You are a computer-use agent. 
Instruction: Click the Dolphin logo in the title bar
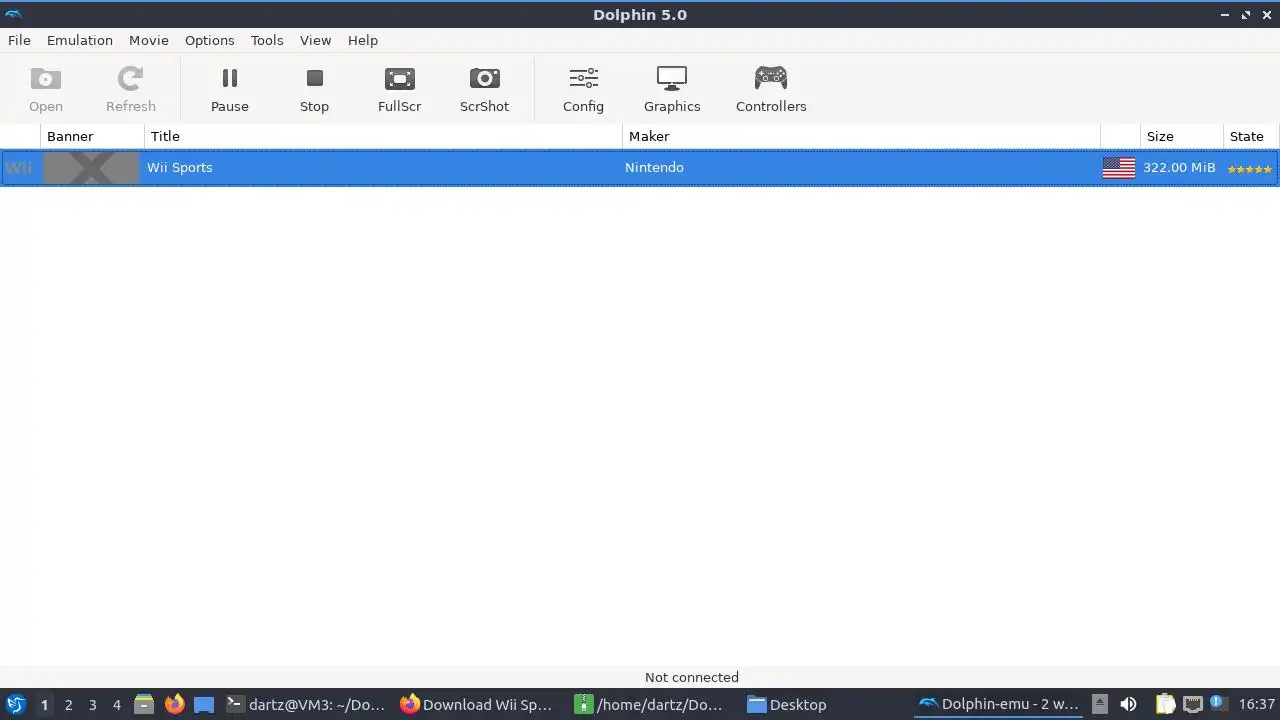coord(14,14)
